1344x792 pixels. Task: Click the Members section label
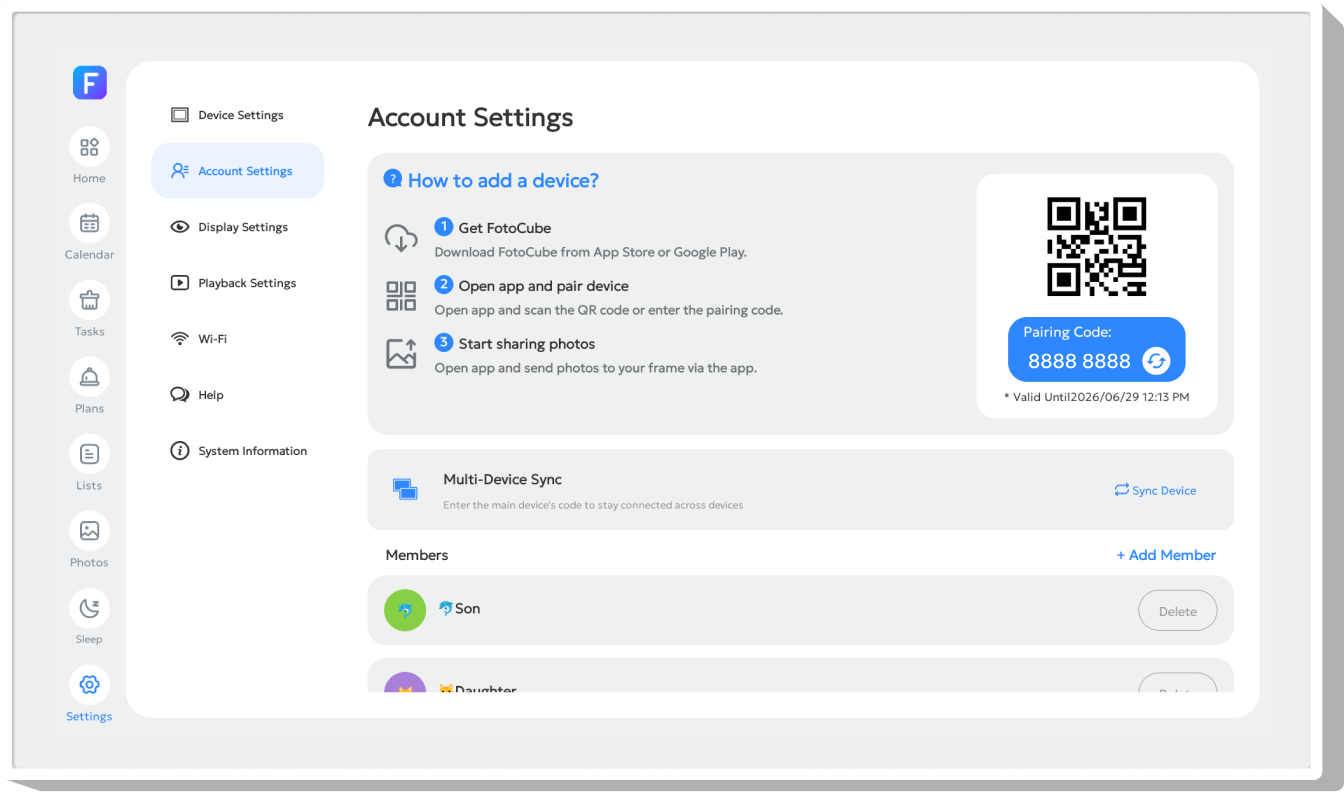417,555
